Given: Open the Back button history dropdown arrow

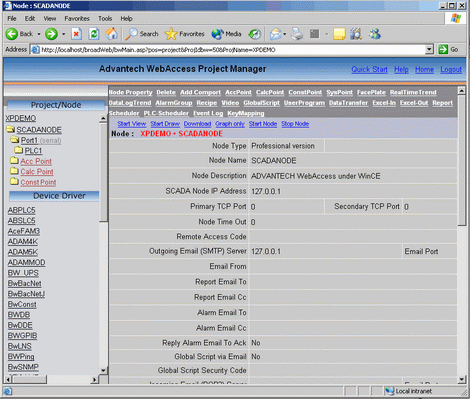Looking at the screenshot, I should [39, 34].
